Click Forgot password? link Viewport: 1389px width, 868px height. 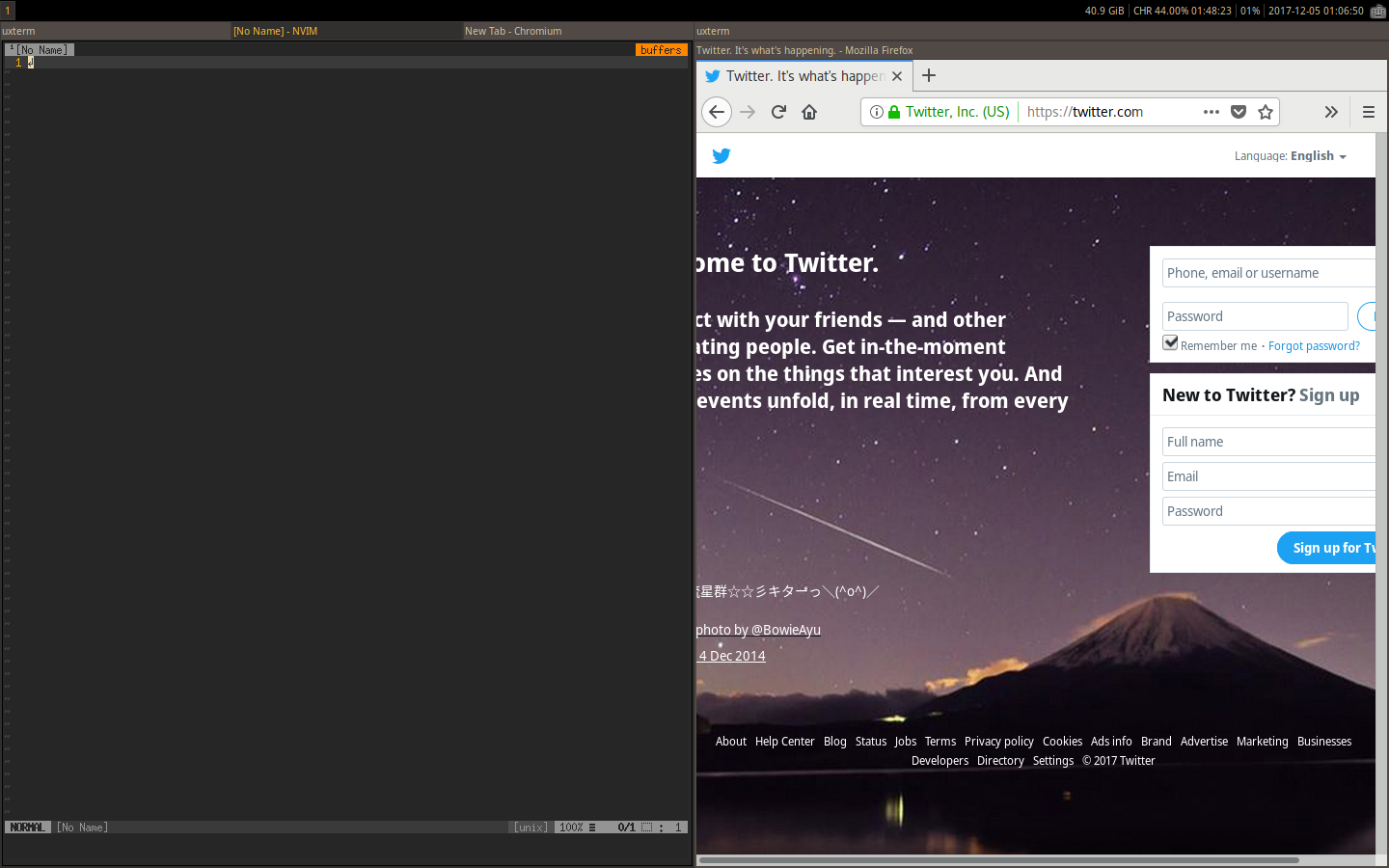pyautogui.click(x=1314, y=346)
